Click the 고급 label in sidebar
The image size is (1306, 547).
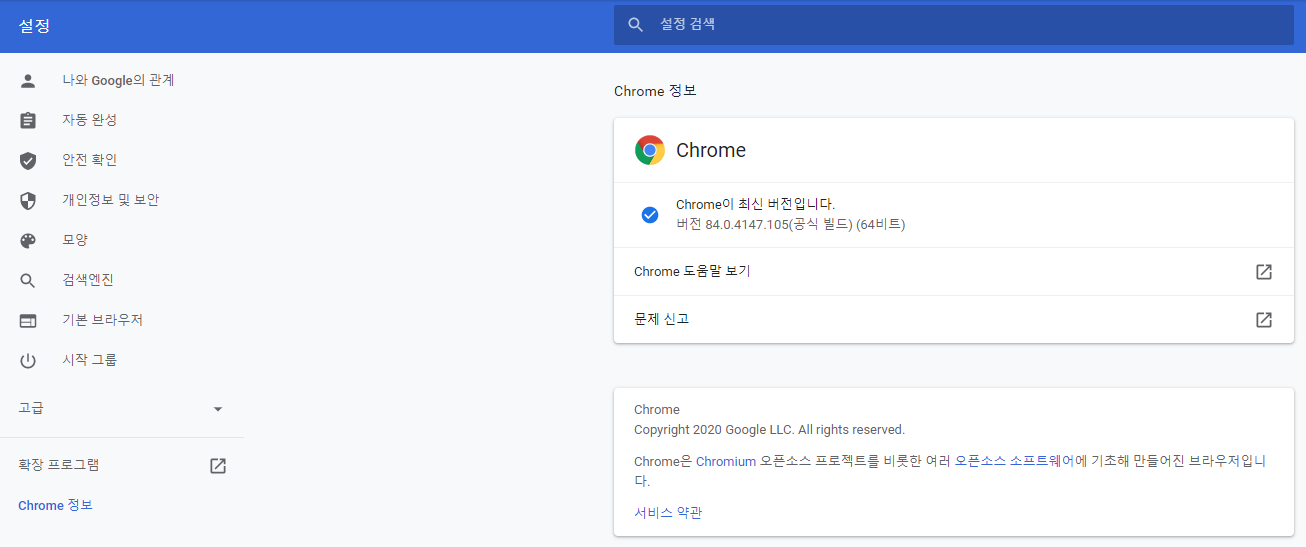click(x=31, y=408)
